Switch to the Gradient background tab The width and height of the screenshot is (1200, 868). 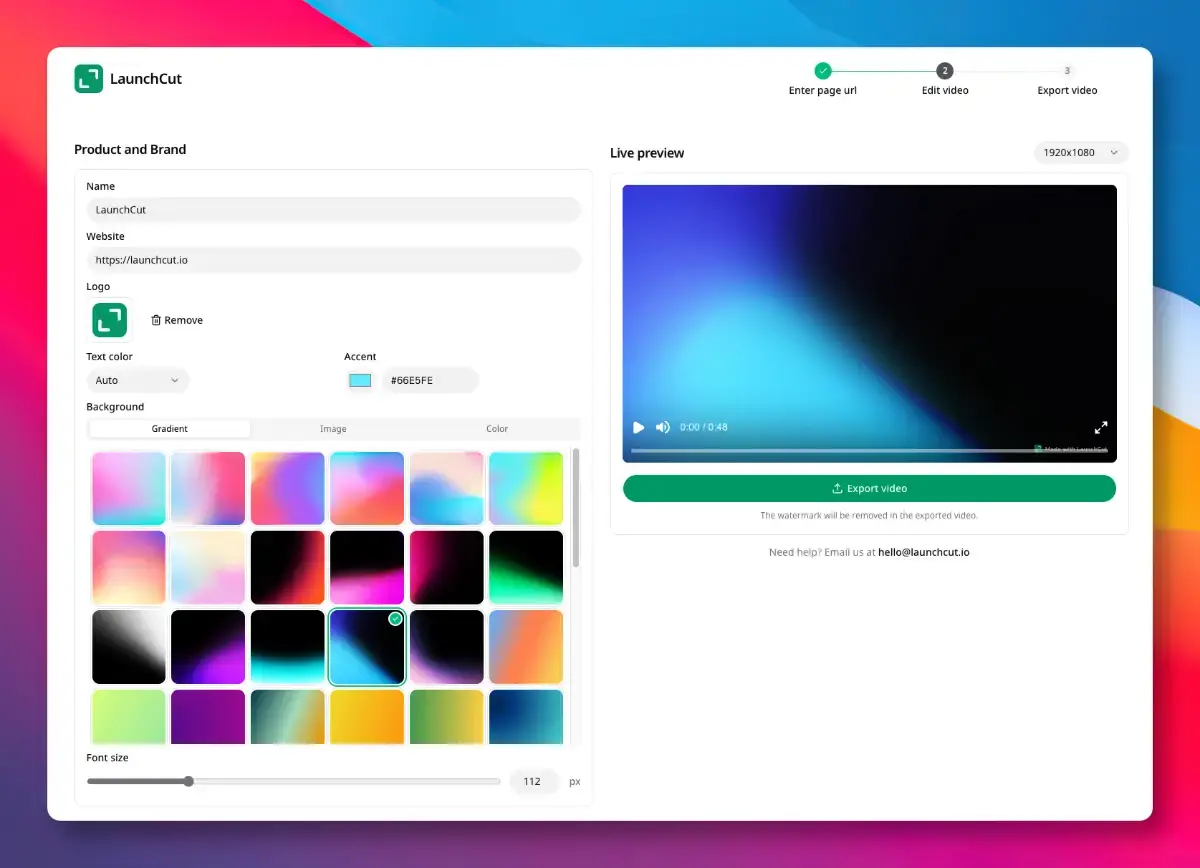[x=170, y=428]
